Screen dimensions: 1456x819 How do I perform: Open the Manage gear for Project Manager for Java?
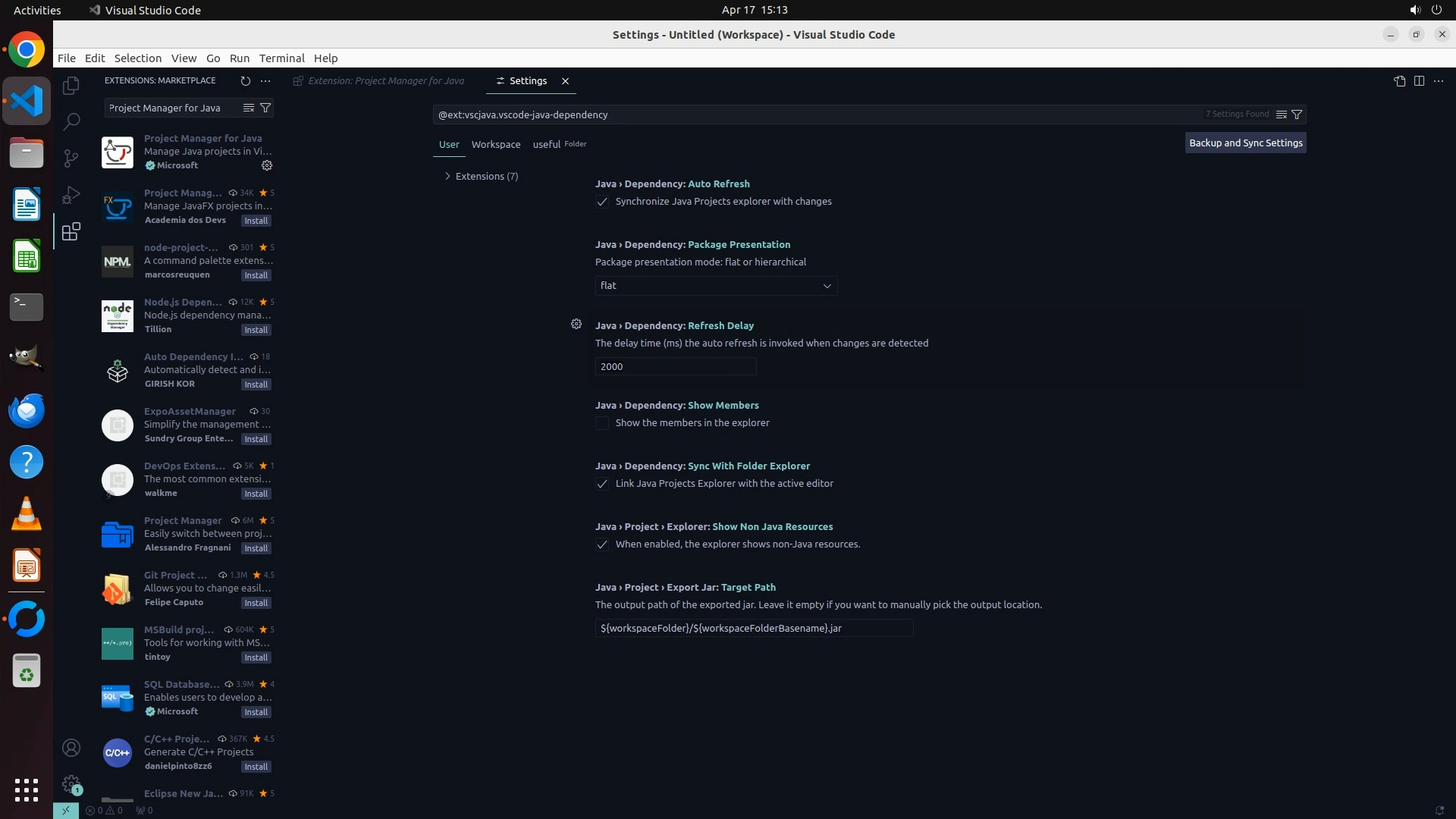click(x=267, y=165)
